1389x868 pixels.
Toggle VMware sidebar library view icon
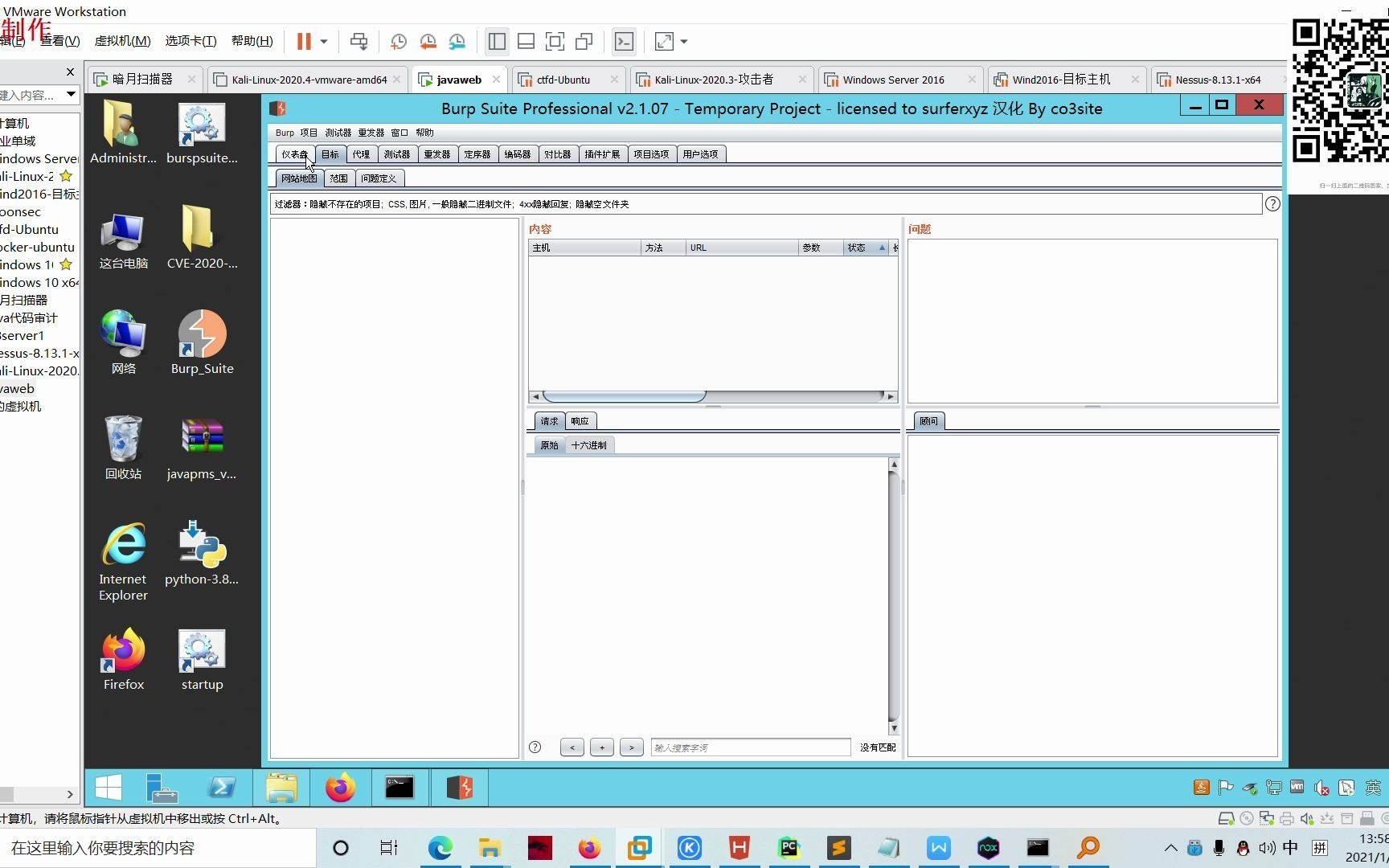pos(497,41)
